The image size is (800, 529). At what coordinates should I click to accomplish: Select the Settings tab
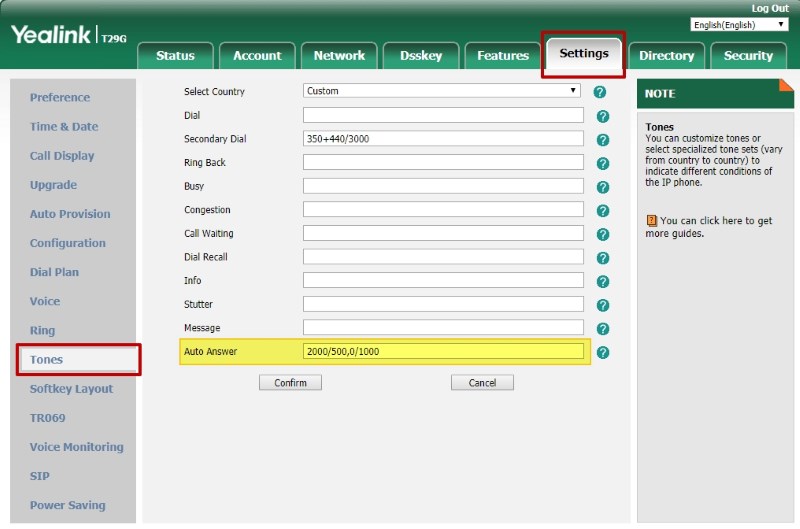coord(584,54)
